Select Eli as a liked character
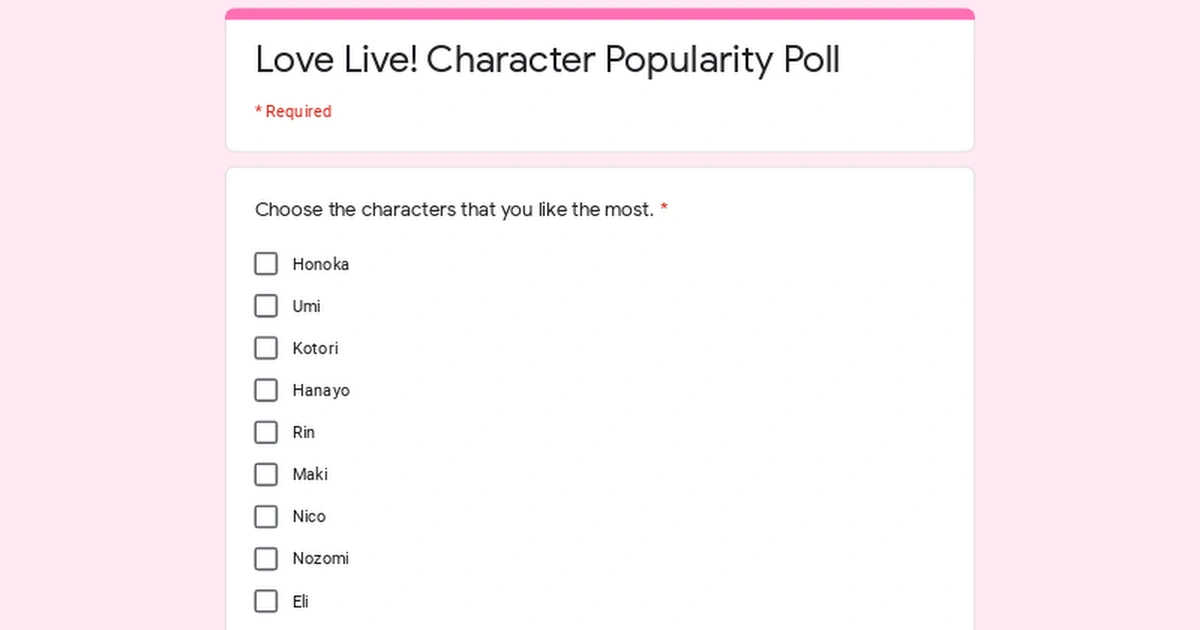 click(x=265, y=601)
